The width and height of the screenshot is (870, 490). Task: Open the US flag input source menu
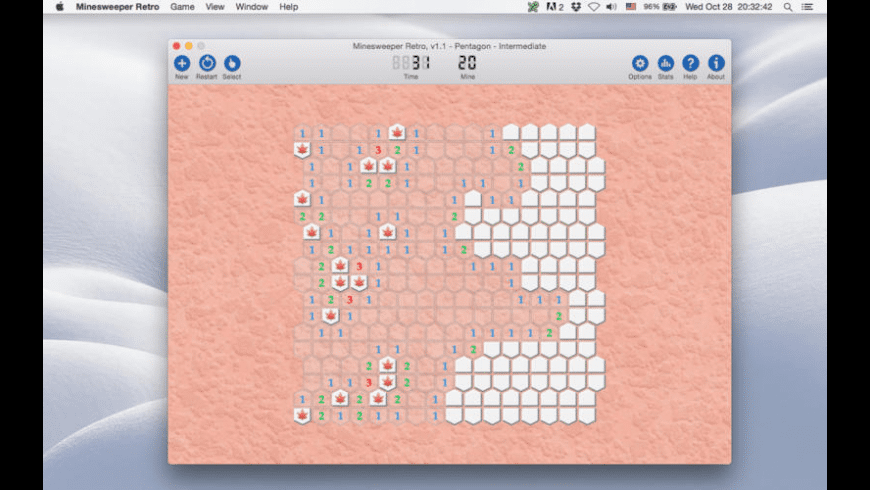631,7
